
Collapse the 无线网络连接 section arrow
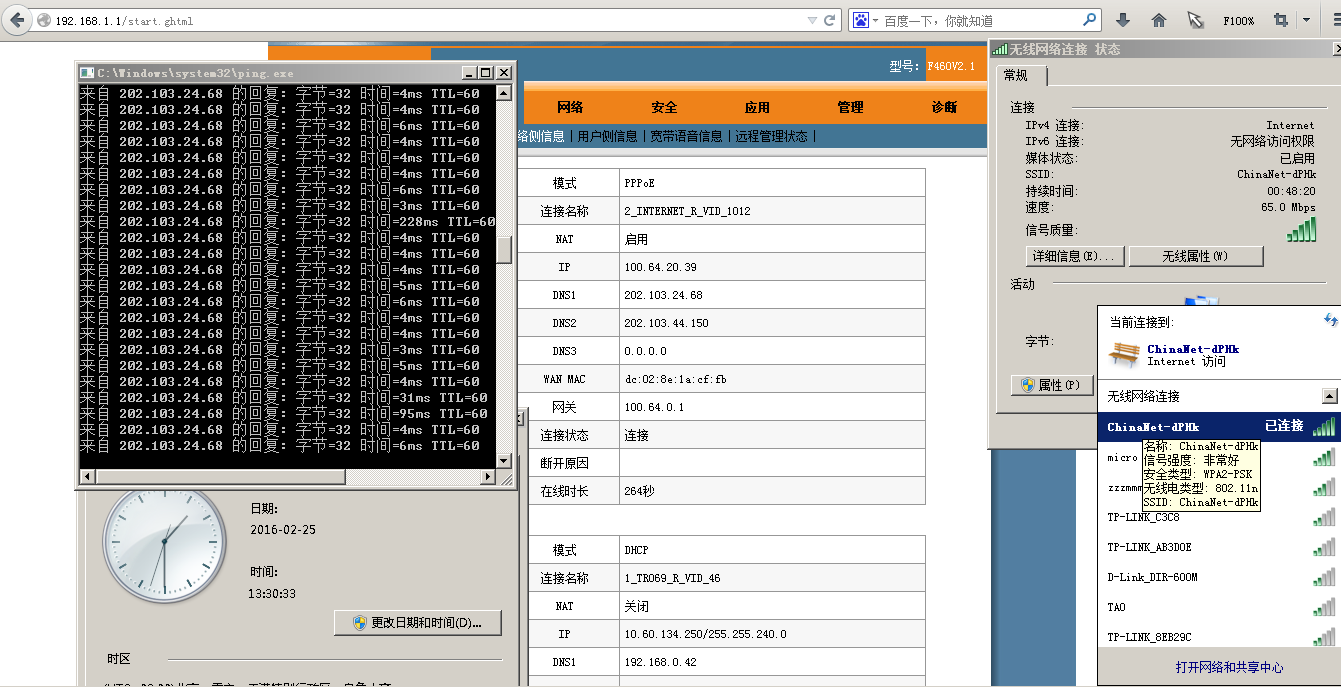point(1329,396)
